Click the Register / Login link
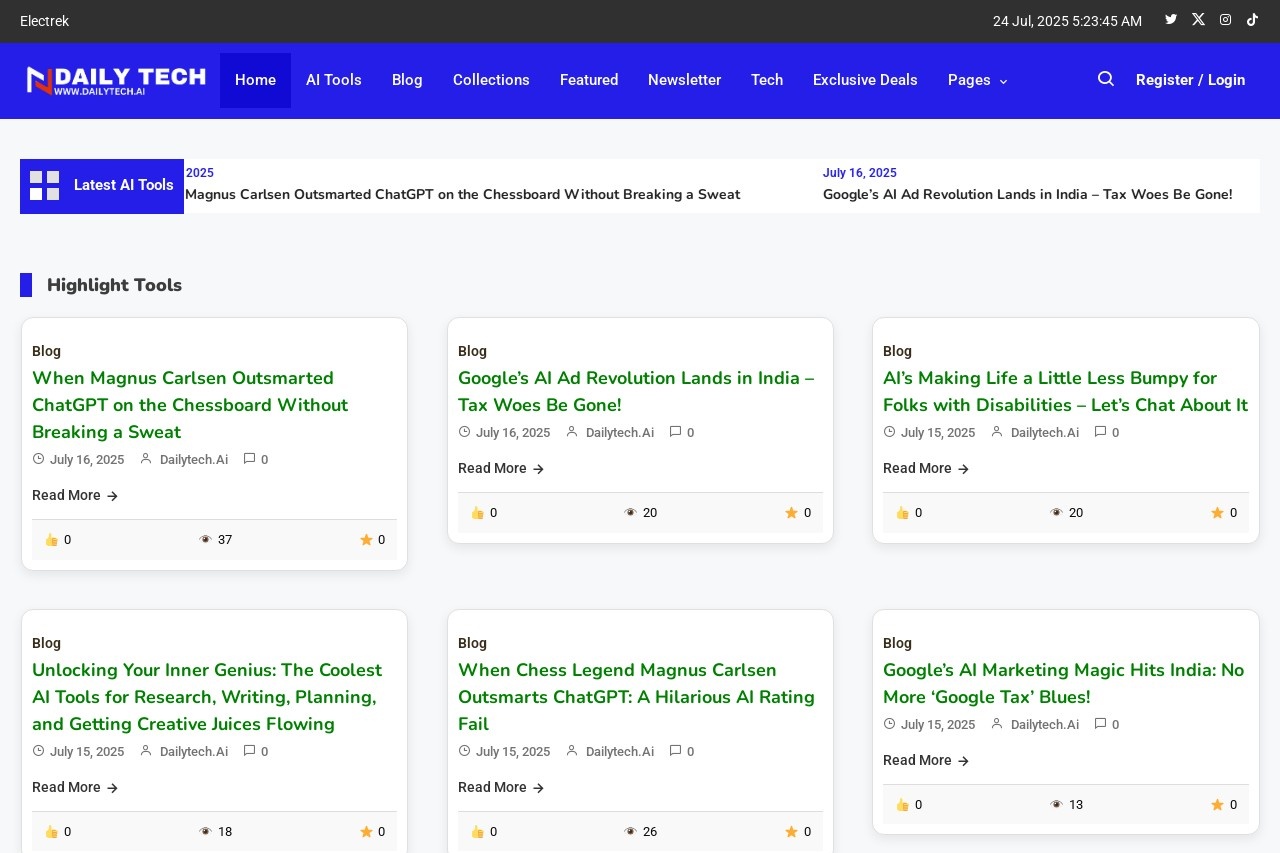Screen dimensions: 1280x853 pos(1190,80)
